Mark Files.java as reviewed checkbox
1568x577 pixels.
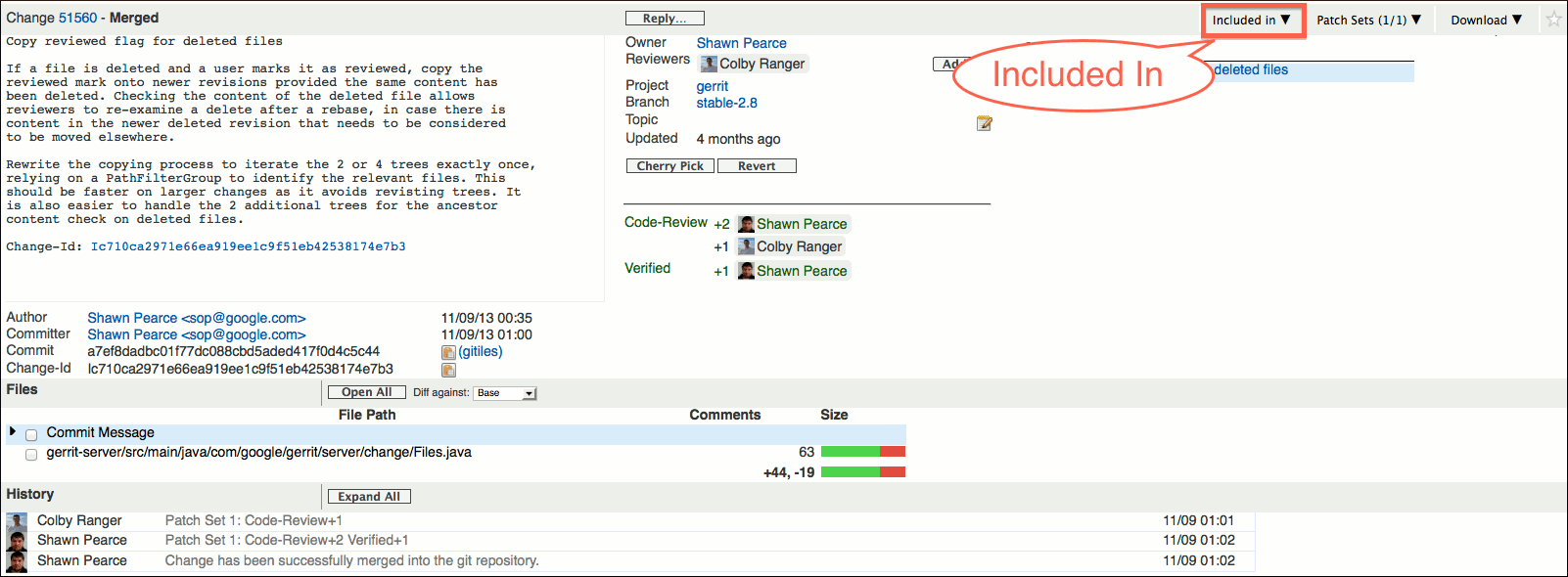point(31,454)
